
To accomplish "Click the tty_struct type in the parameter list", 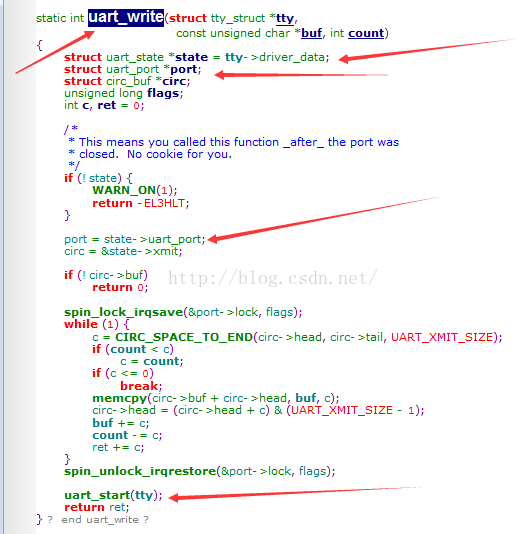I will click(x=238, y=18).
